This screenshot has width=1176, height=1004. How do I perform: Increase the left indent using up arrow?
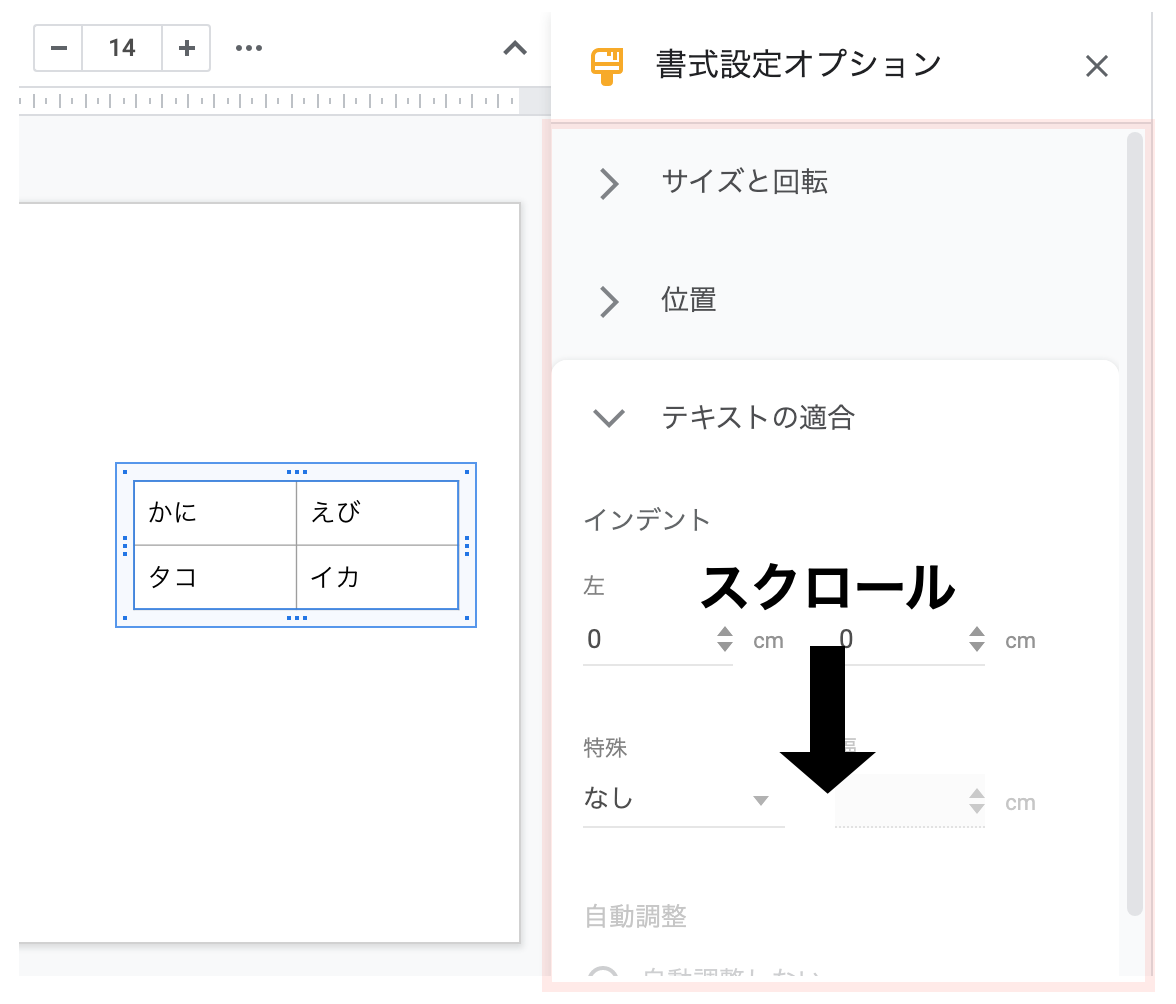tap(724, 632)
